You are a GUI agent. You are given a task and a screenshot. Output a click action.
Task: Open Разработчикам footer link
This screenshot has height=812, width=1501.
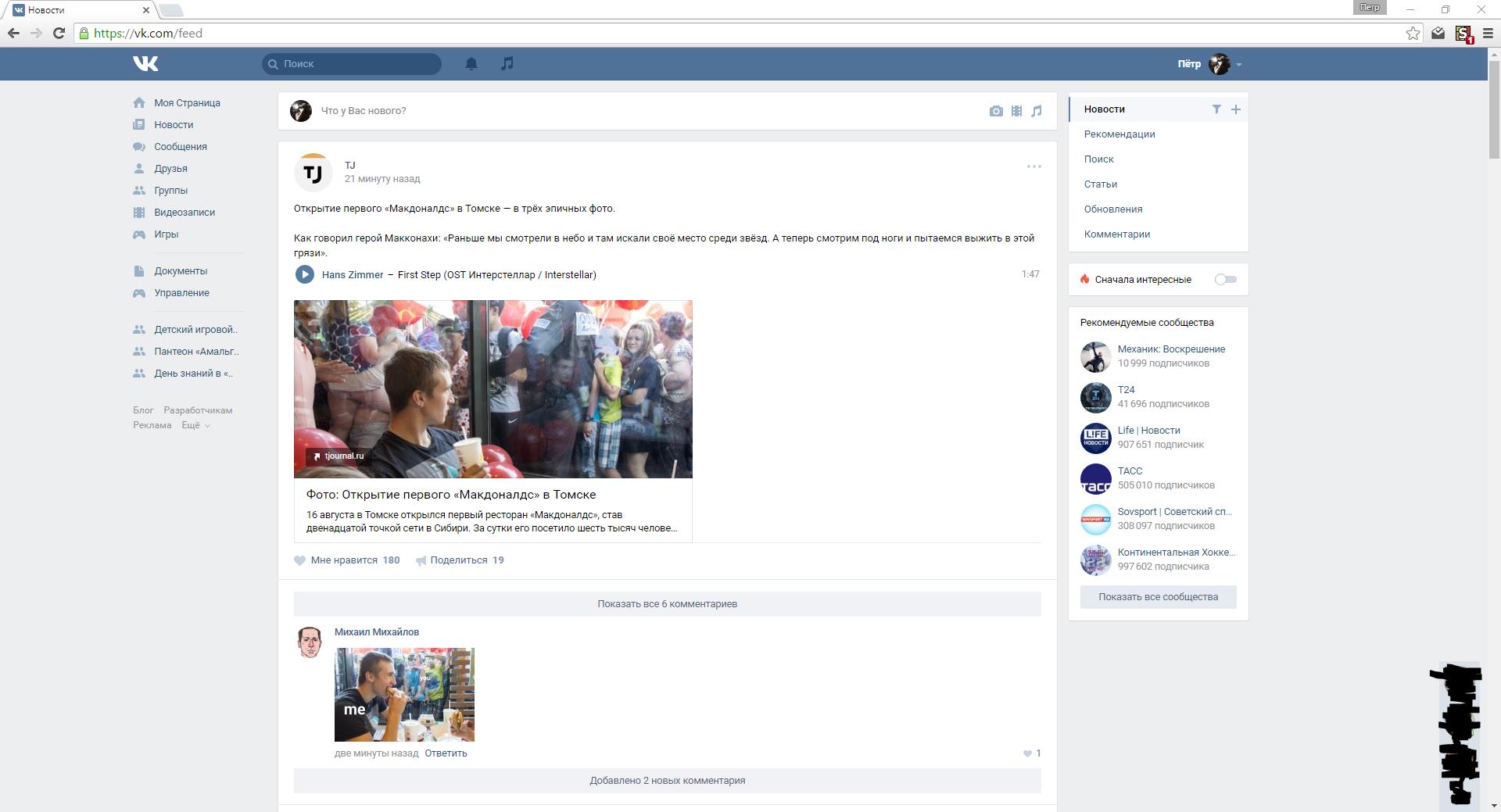(198, 410)
